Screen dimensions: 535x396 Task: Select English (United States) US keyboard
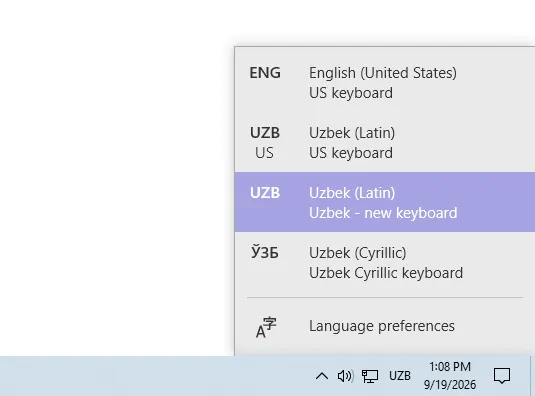385,83
